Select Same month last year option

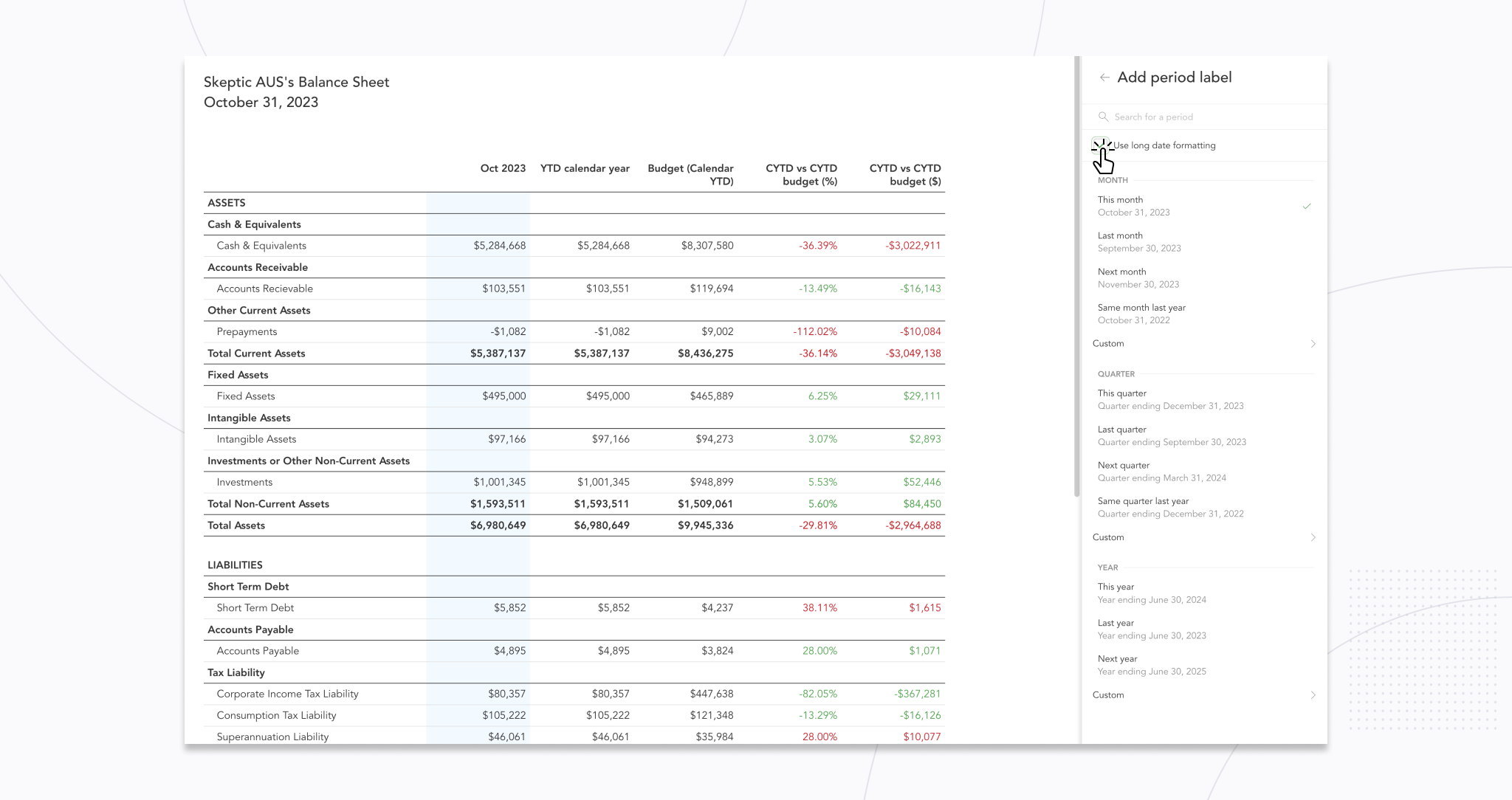[1204, 314]
